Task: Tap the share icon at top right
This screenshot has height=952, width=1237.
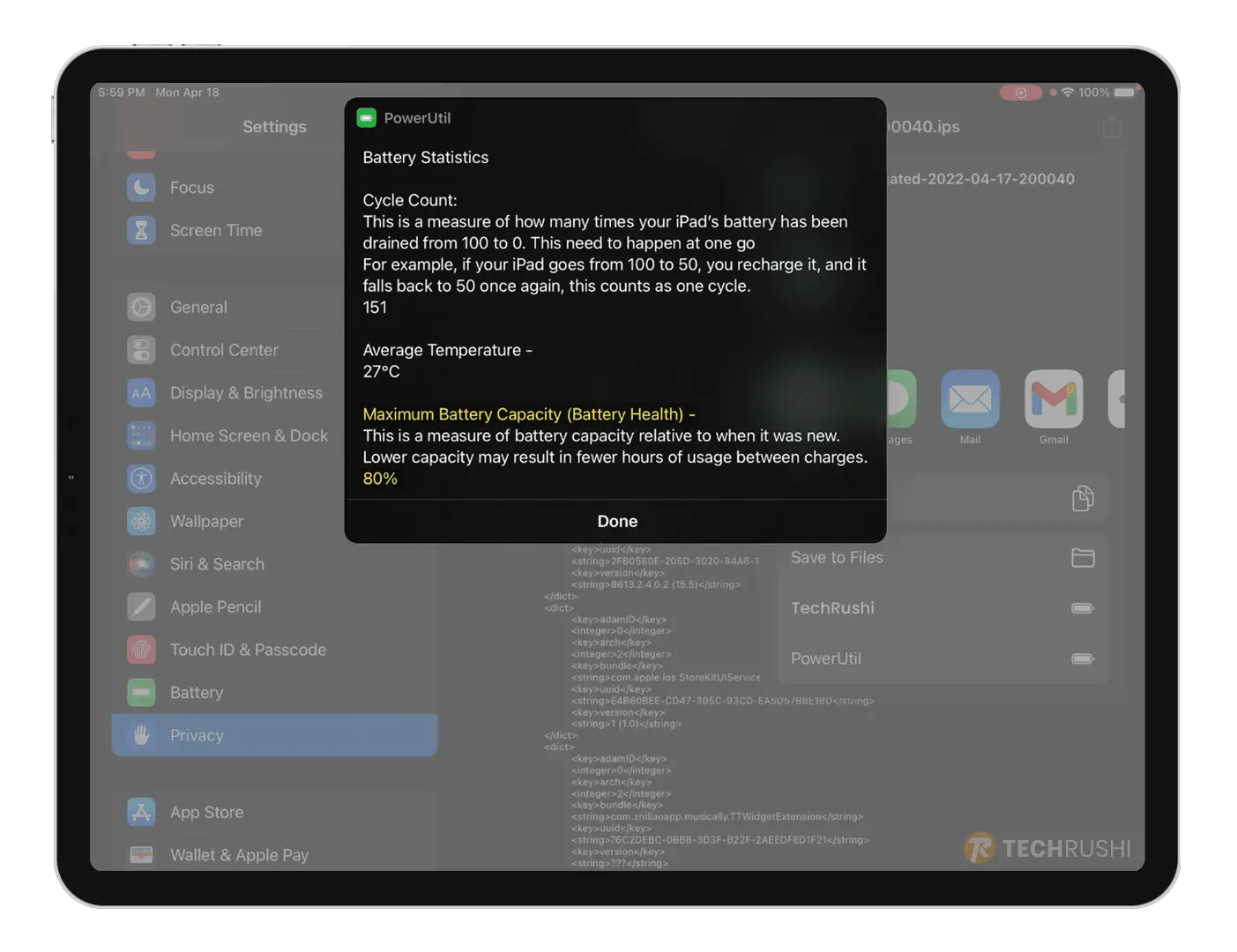Action: pyautogui.click(x=1112, y=126)
